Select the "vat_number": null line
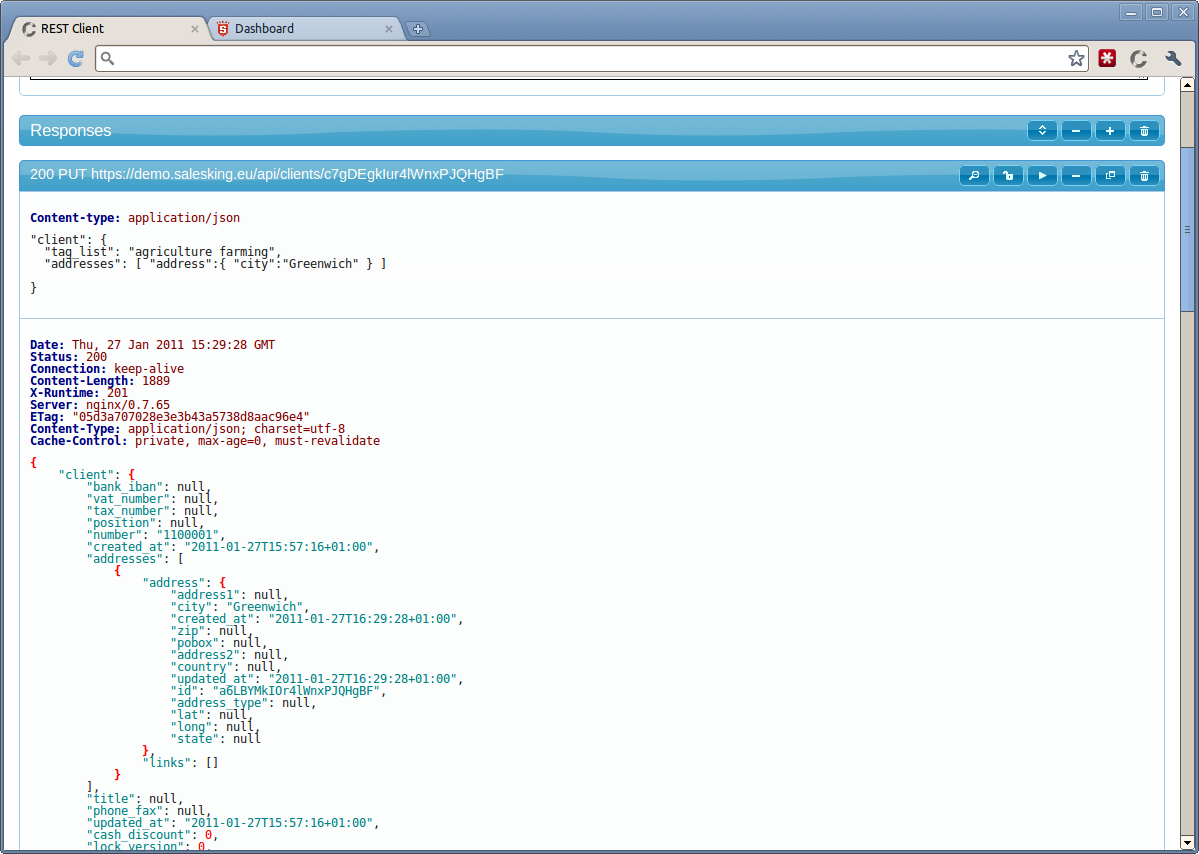Image resolution: width=1199 pixels, height=854 pixels. (x=151, y=499)
